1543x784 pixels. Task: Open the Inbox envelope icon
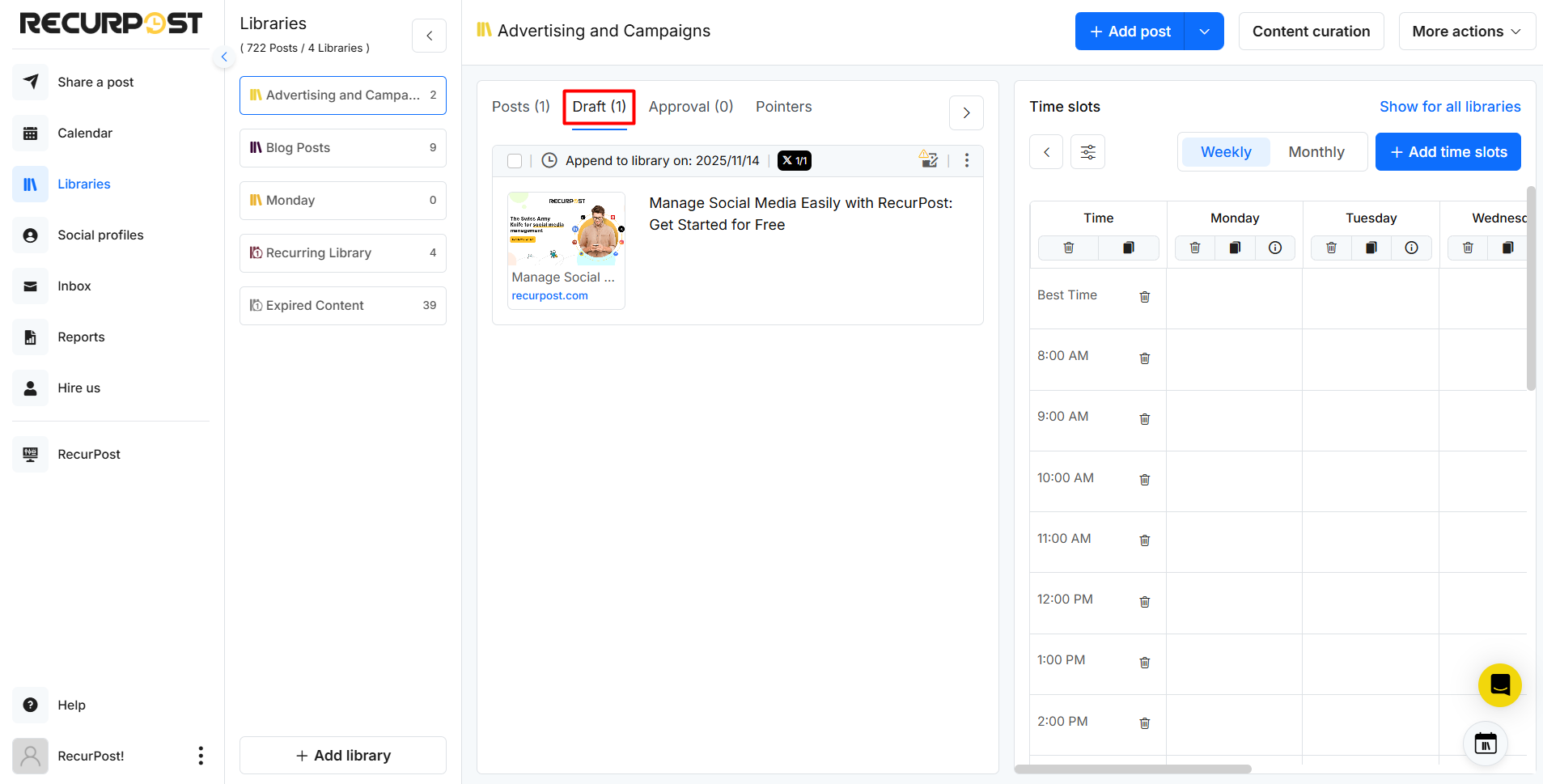30,286
